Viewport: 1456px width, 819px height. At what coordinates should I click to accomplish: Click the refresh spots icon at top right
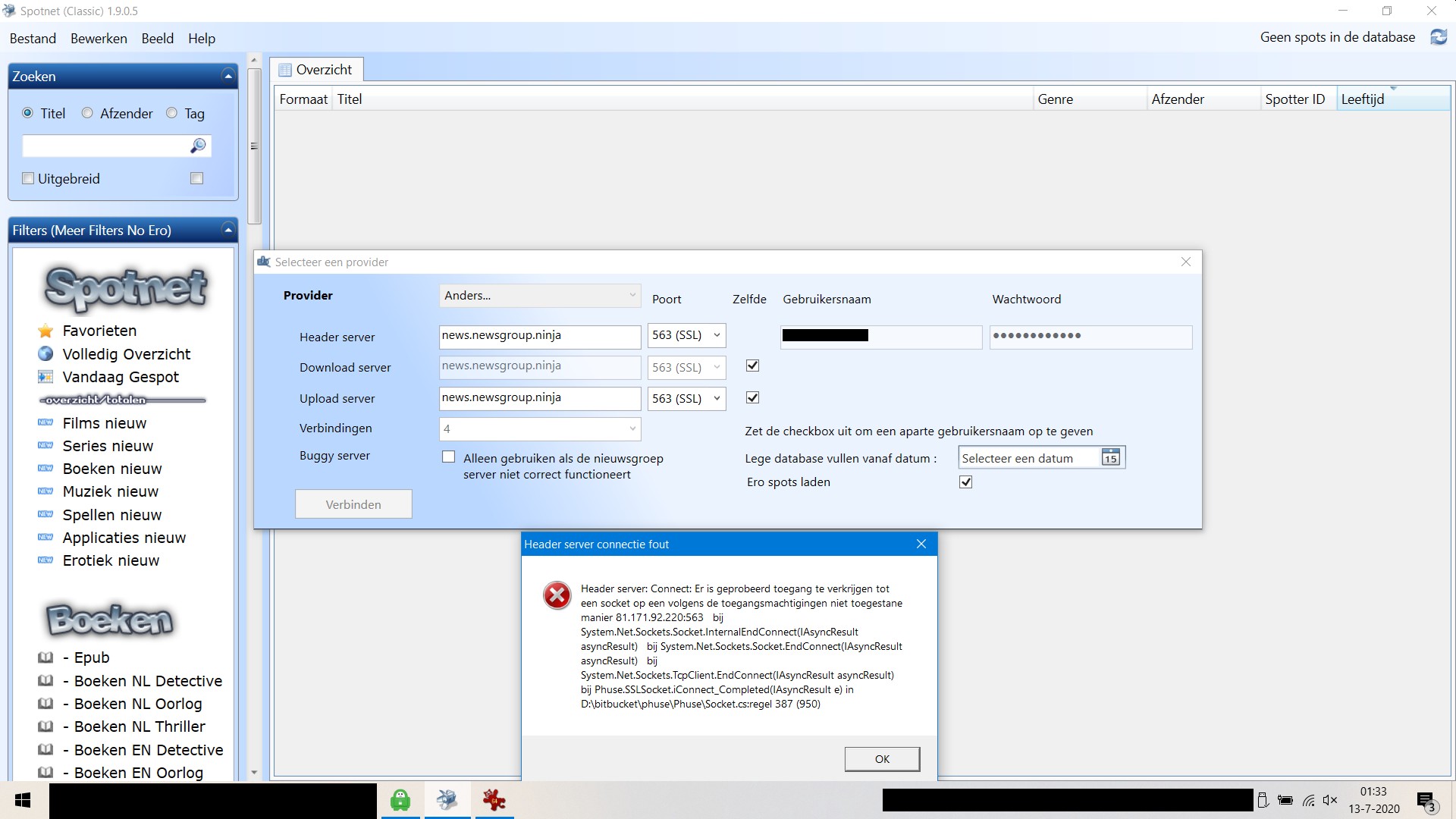pyautogui.click(x=1439, y=37)
